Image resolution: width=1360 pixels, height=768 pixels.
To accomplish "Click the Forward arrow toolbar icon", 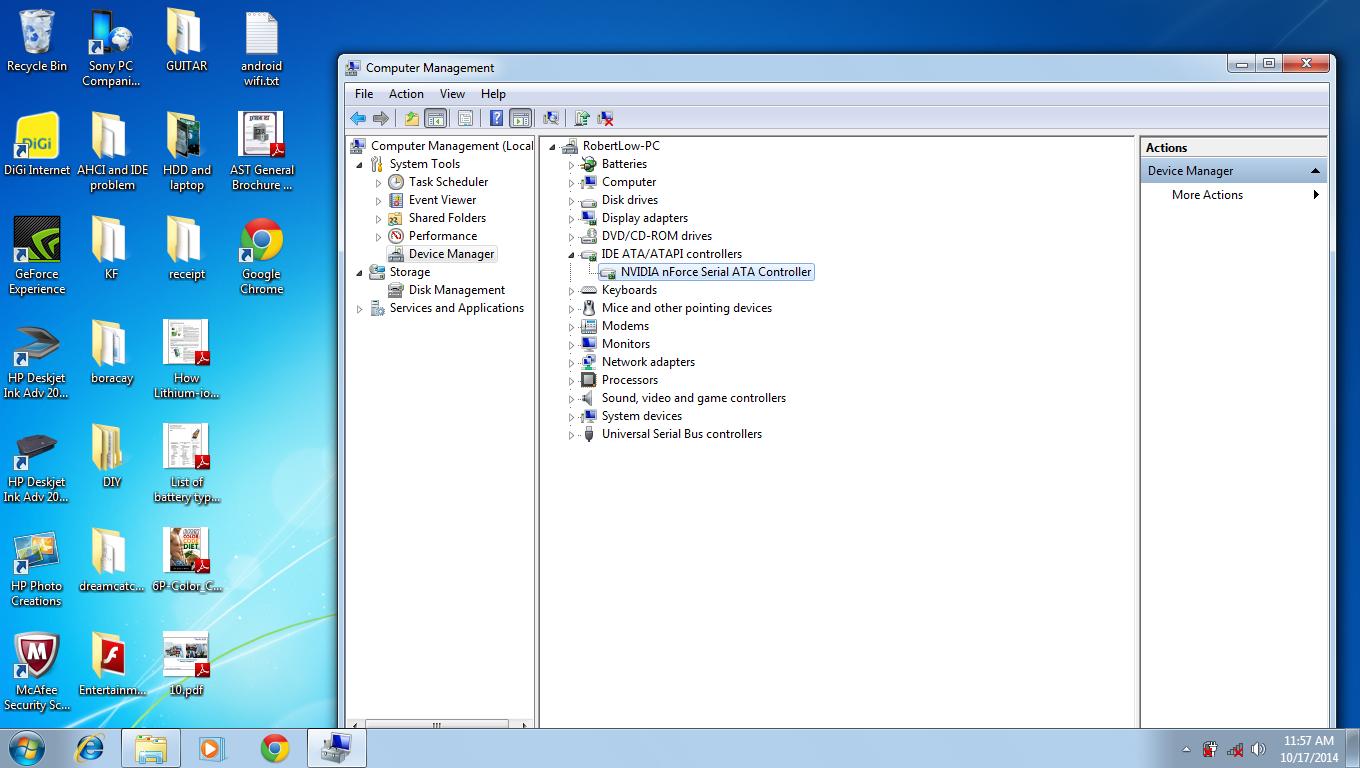I will point(381,118).
